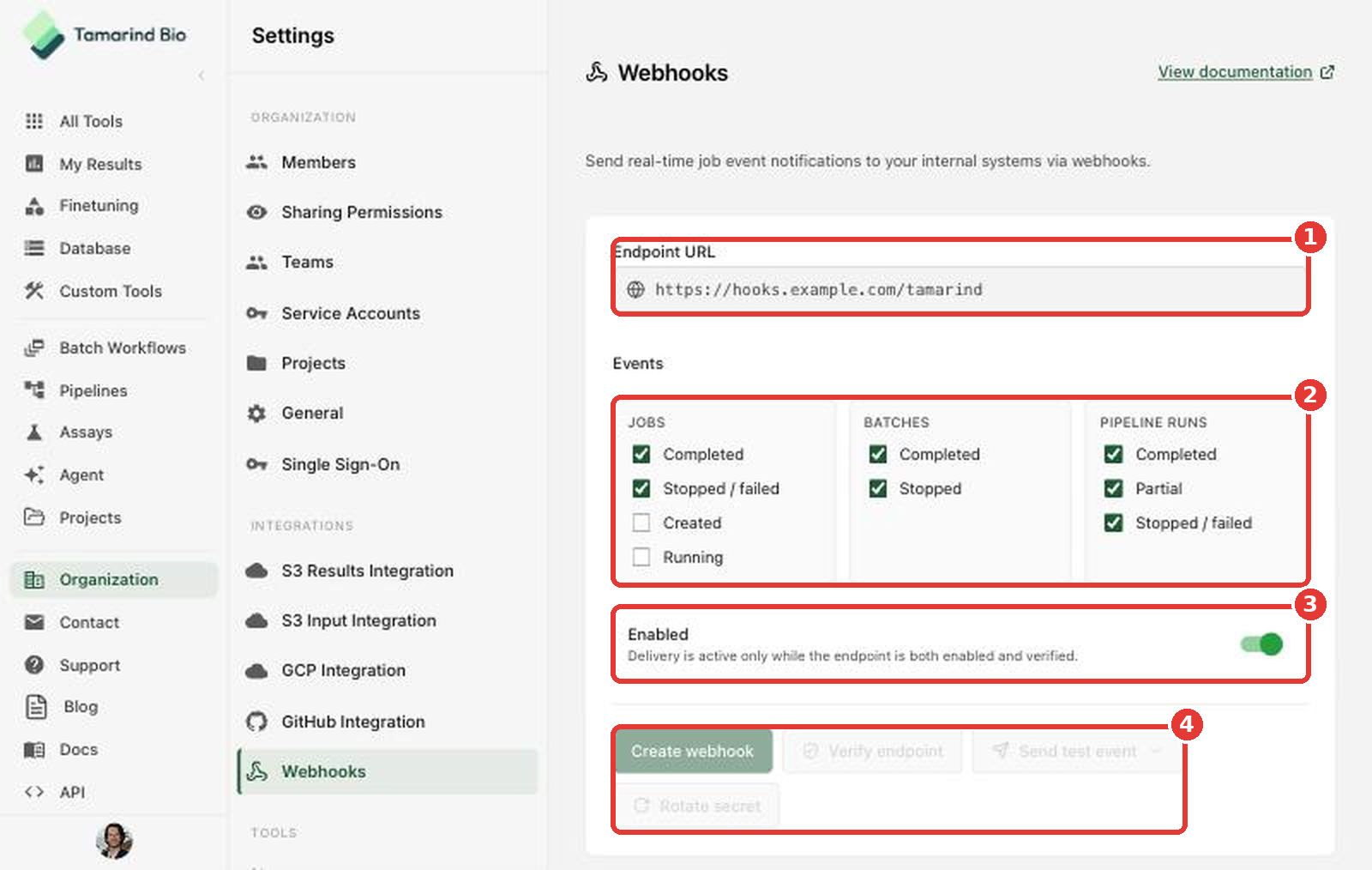
Task: Click the All Tools grid icon
Action: (34, 121)
